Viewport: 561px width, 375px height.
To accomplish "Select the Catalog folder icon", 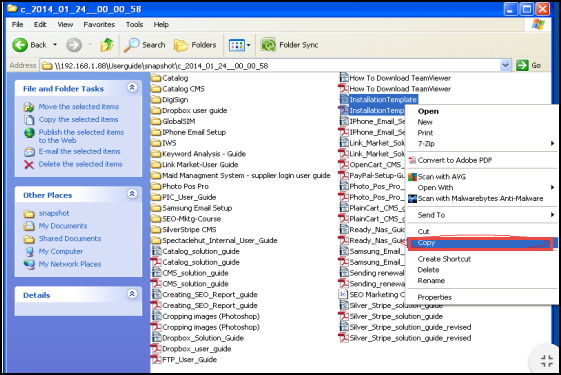I will click(x=156, y=78).
